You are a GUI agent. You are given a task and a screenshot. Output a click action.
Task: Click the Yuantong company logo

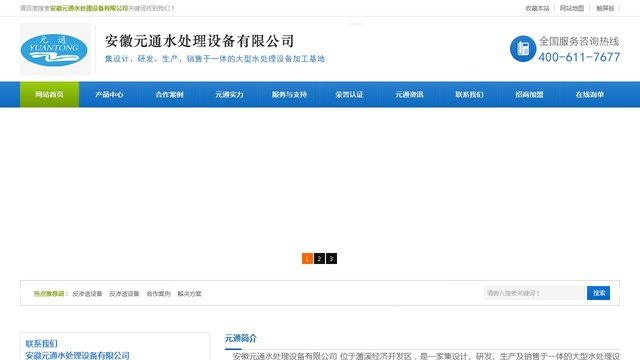[55, 49]
